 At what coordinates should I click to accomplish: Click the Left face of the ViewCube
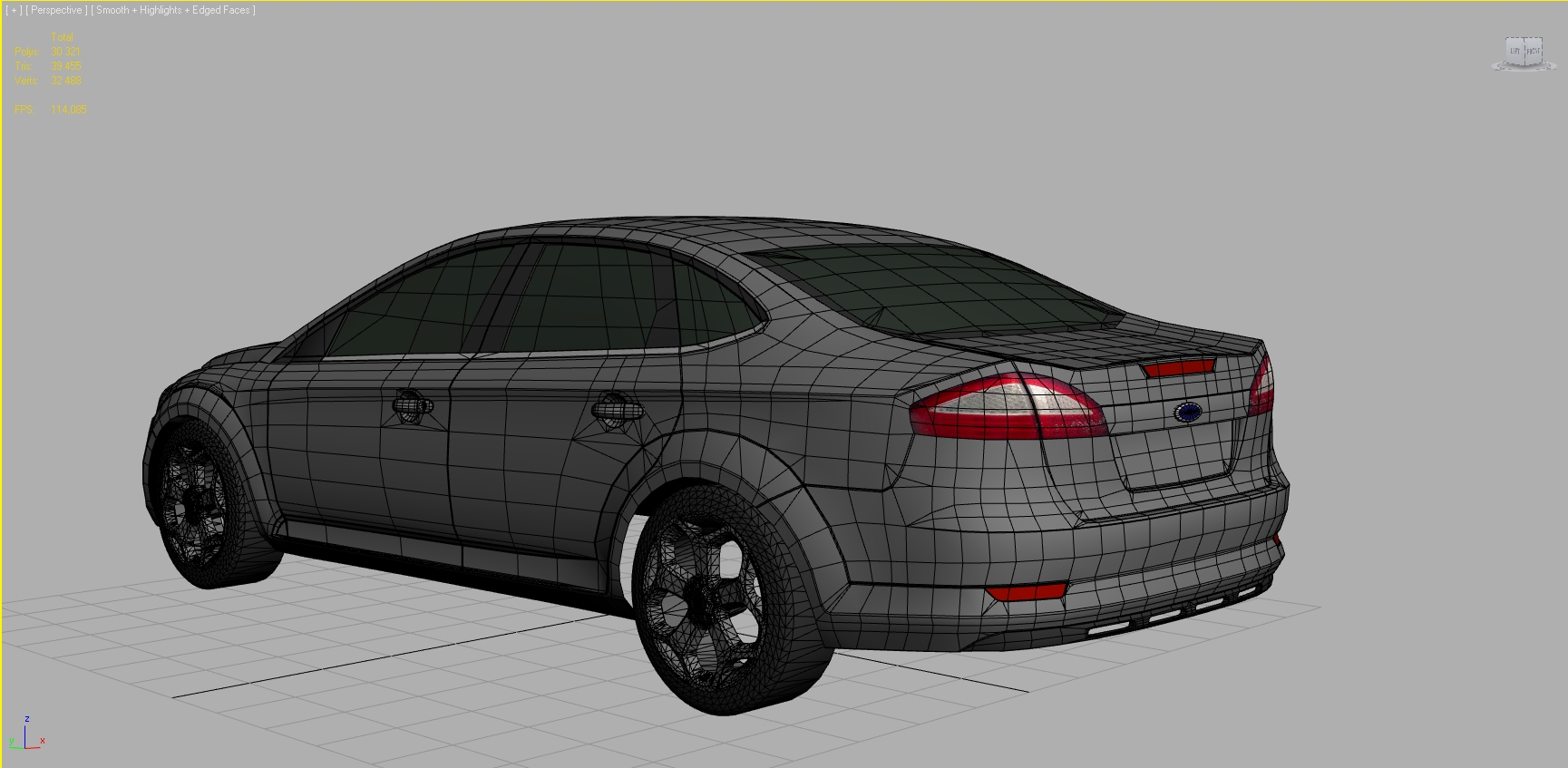point(1514,52)
